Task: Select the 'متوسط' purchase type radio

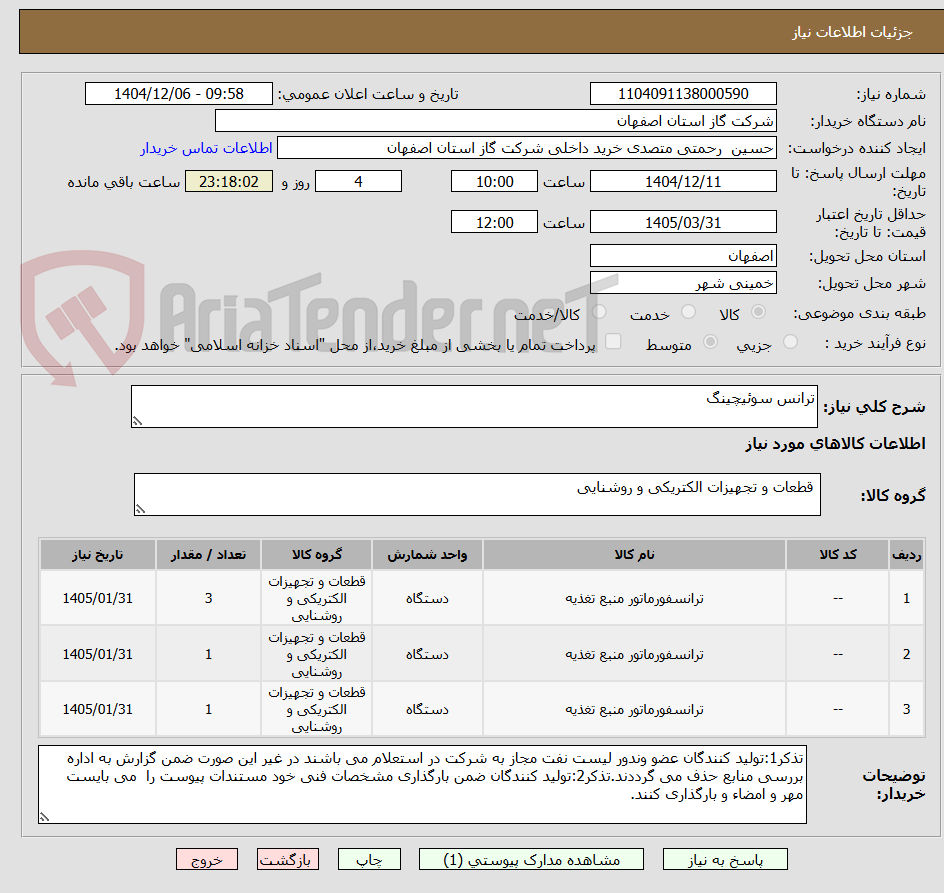Action: (x=710, y=342)
